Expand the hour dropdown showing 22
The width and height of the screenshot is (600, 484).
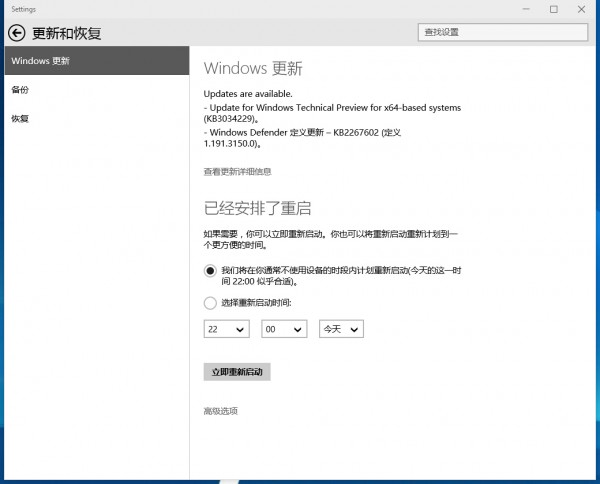pyautogui.click(x=226, y=329)
